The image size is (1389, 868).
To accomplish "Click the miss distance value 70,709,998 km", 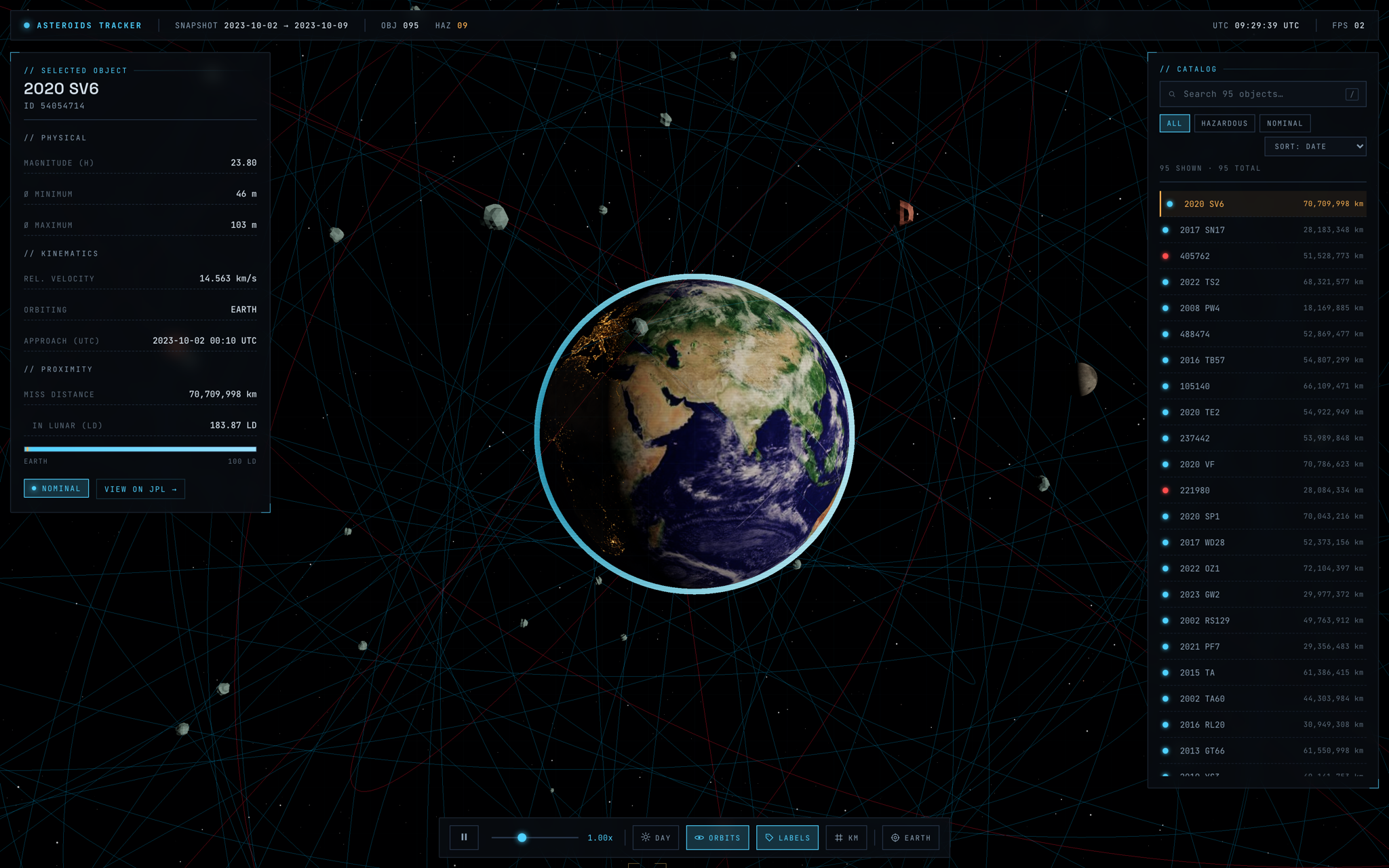I will [222, 395].
